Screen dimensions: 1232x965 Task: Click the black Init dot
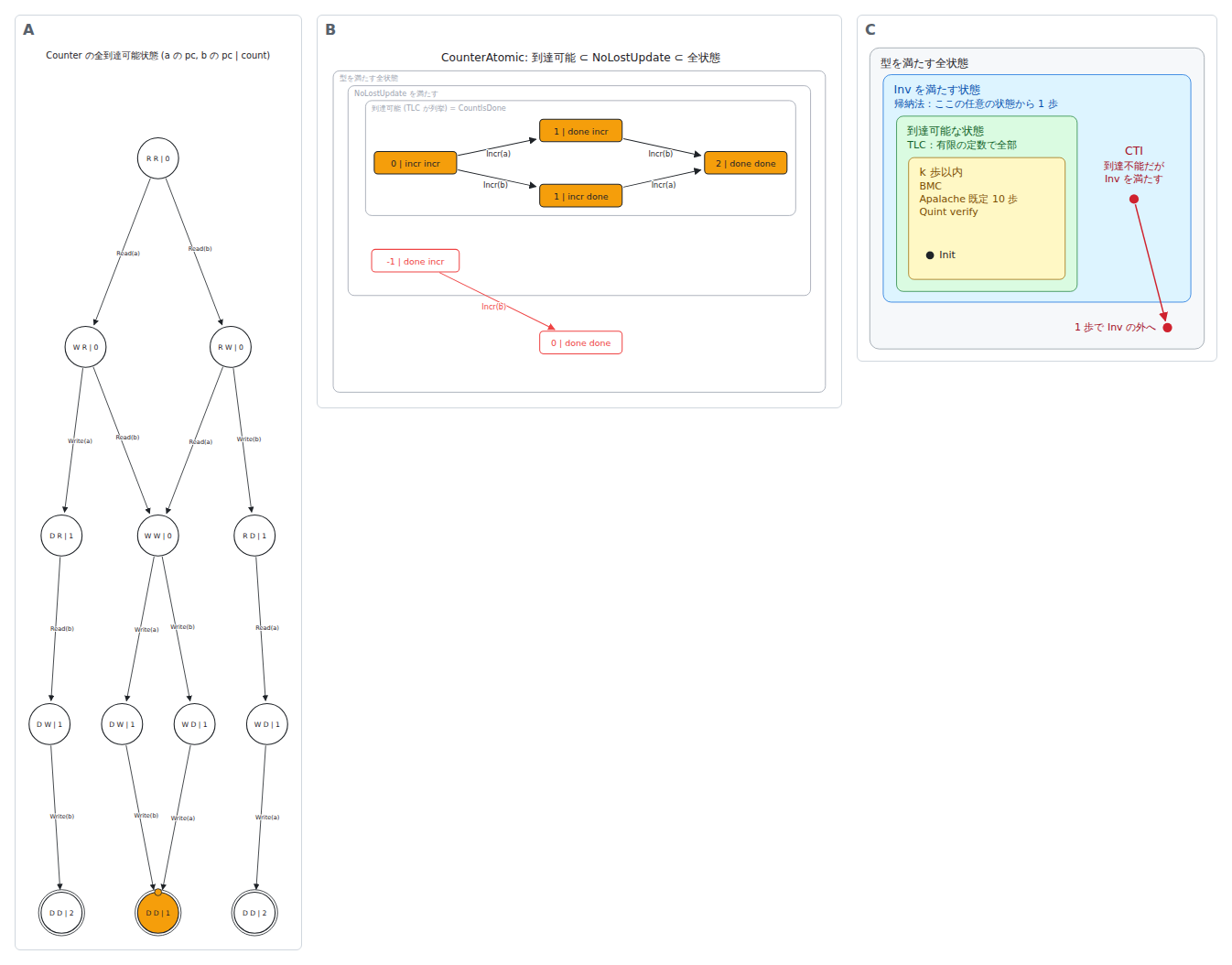pyautogui.click(x=930, y=255)
